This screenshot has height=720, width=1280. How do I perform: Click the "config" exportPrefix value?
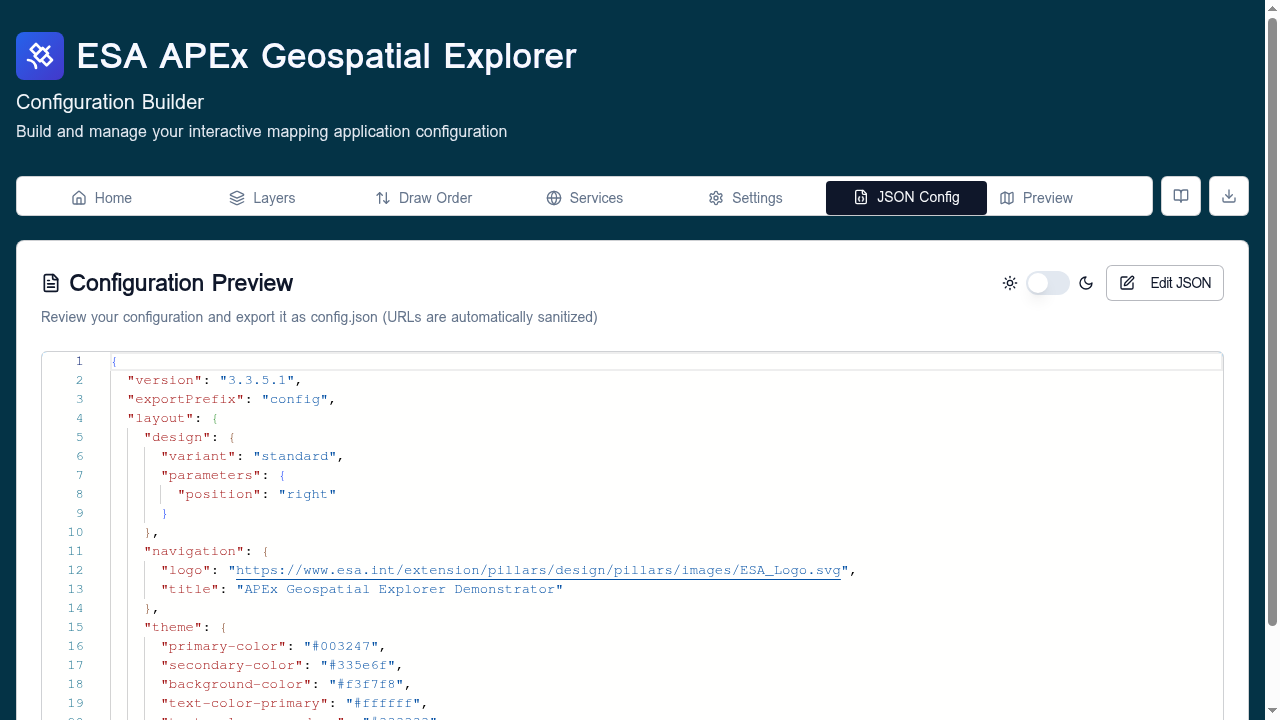[x=295, y=399]
